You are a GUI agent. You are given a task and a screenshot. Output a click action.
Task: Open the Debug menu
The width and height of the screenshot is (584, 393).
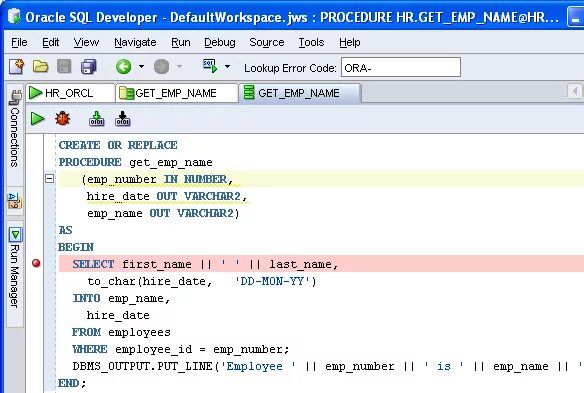[220, 42]
